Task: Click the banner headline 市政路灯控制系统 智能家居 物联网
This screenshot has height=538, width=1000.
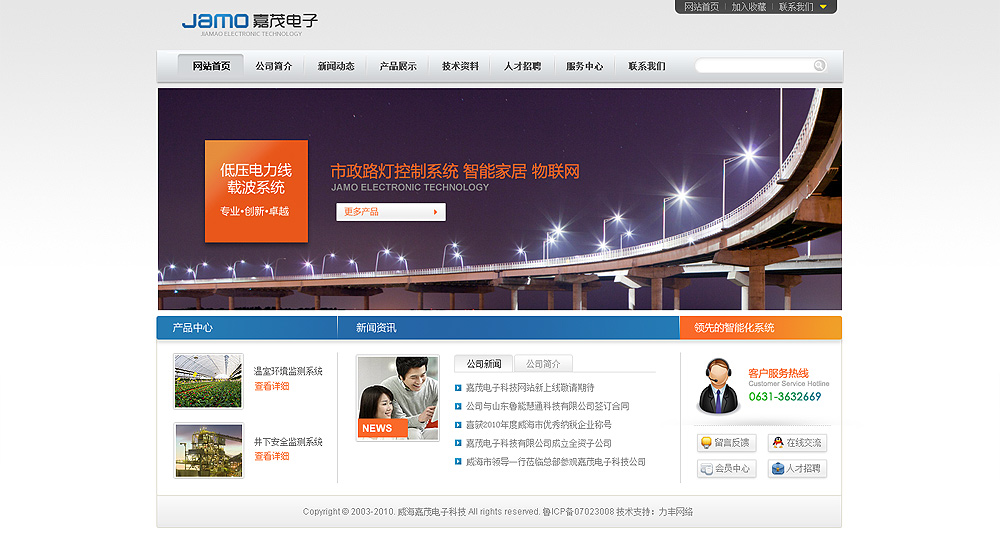Action: (x=455, y=171)
